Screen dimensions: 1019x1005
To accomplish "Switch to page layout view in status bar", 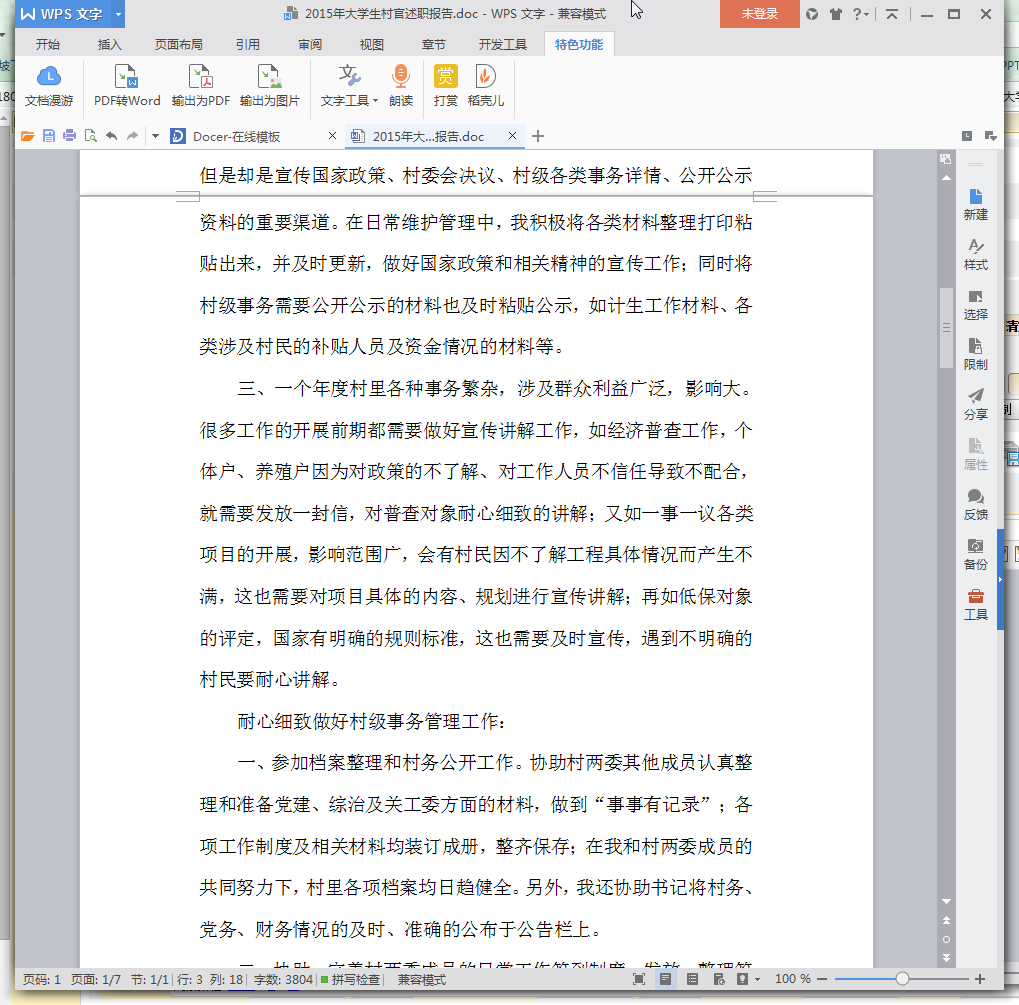I will point(665,979).
